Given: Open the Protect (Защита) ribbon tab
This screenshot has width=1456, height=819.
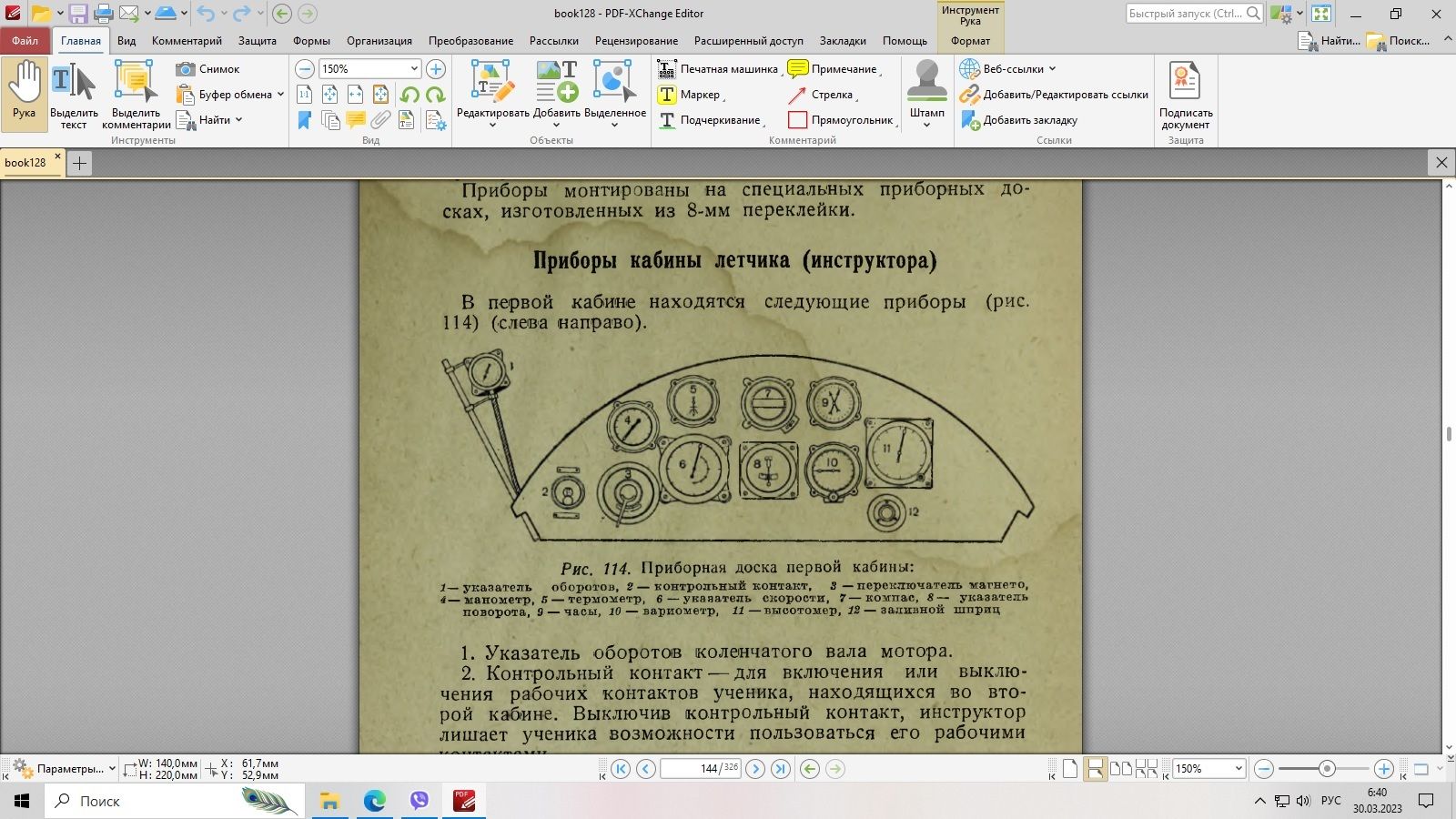Looking at the screenshot, I should click(258, 41).
